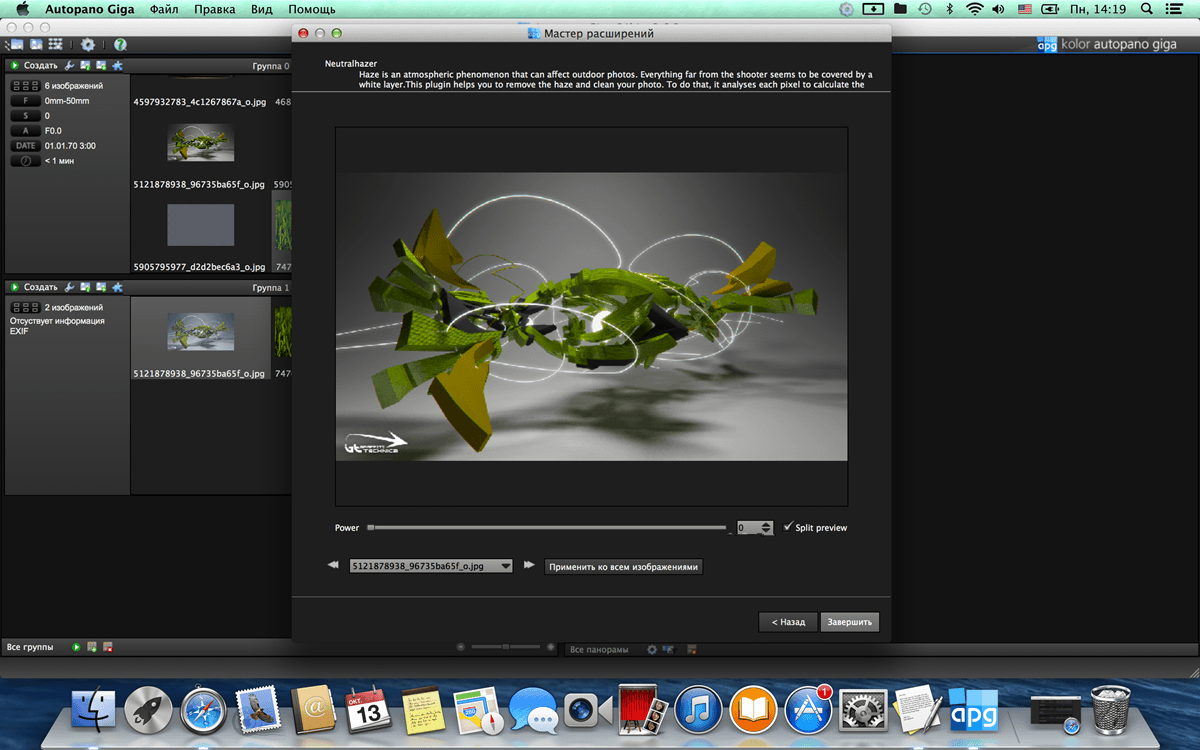Open Safari from the dock
The height and width of the screenshot is (750, 1200).
pos(203,711)
